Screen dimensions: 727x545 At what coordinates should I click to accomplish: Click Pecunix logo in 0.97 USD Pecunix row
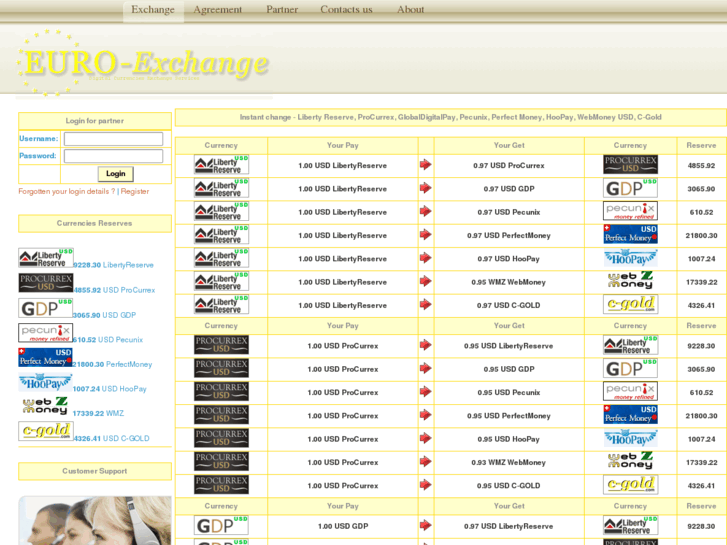[x=630, y=211]
